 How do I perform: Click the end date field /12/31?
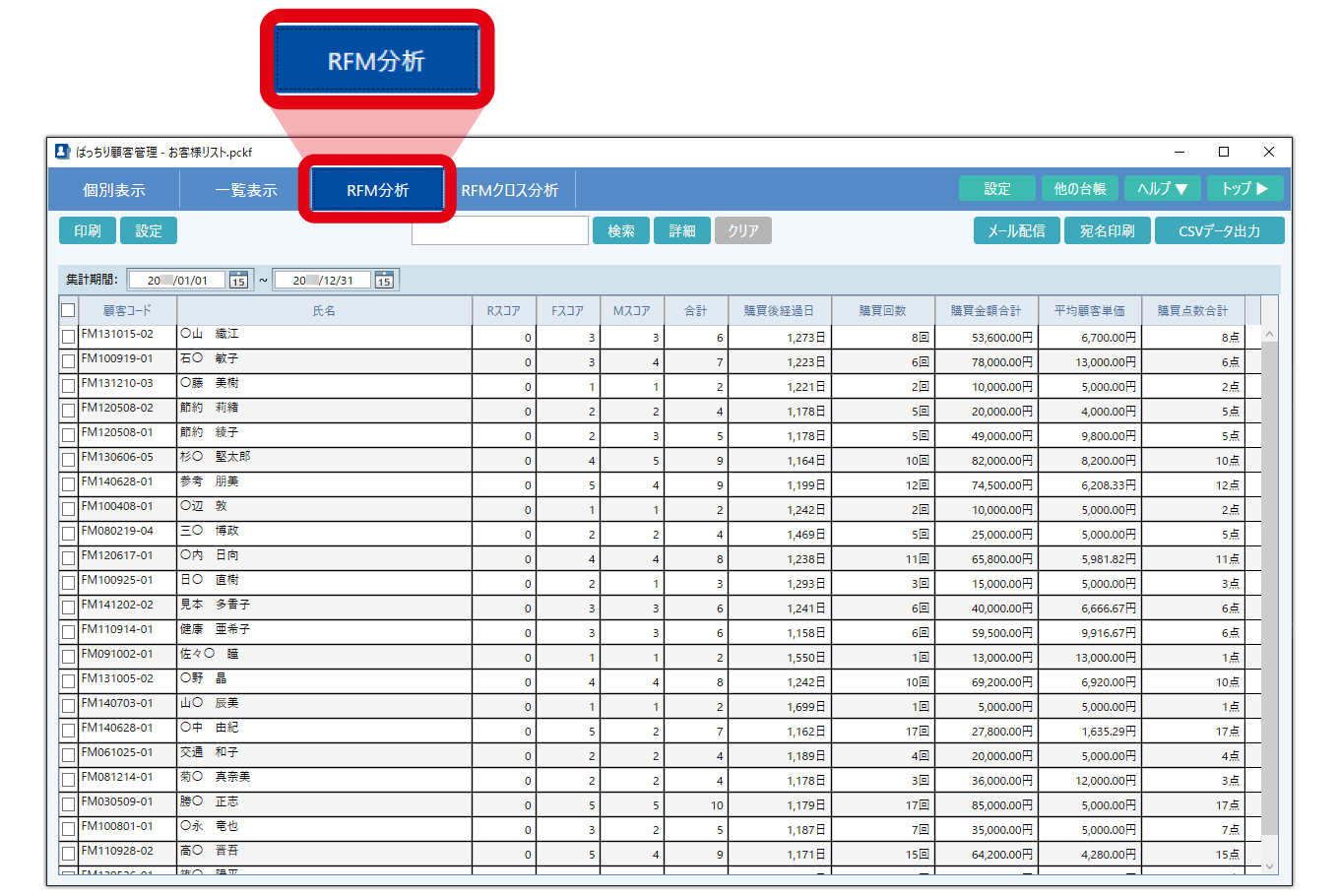point(323,281)
